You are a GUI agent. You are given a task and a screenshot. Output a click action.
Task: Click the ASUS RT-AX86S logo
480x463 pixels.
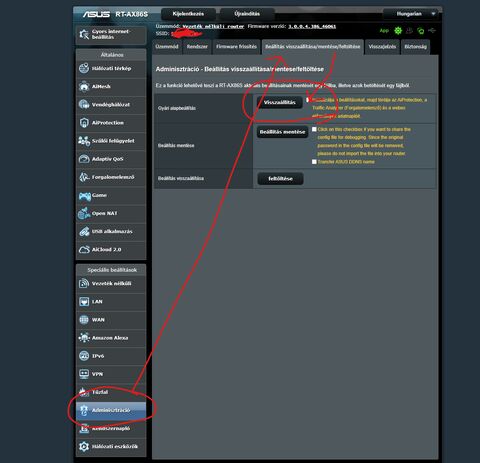[115, 14]
